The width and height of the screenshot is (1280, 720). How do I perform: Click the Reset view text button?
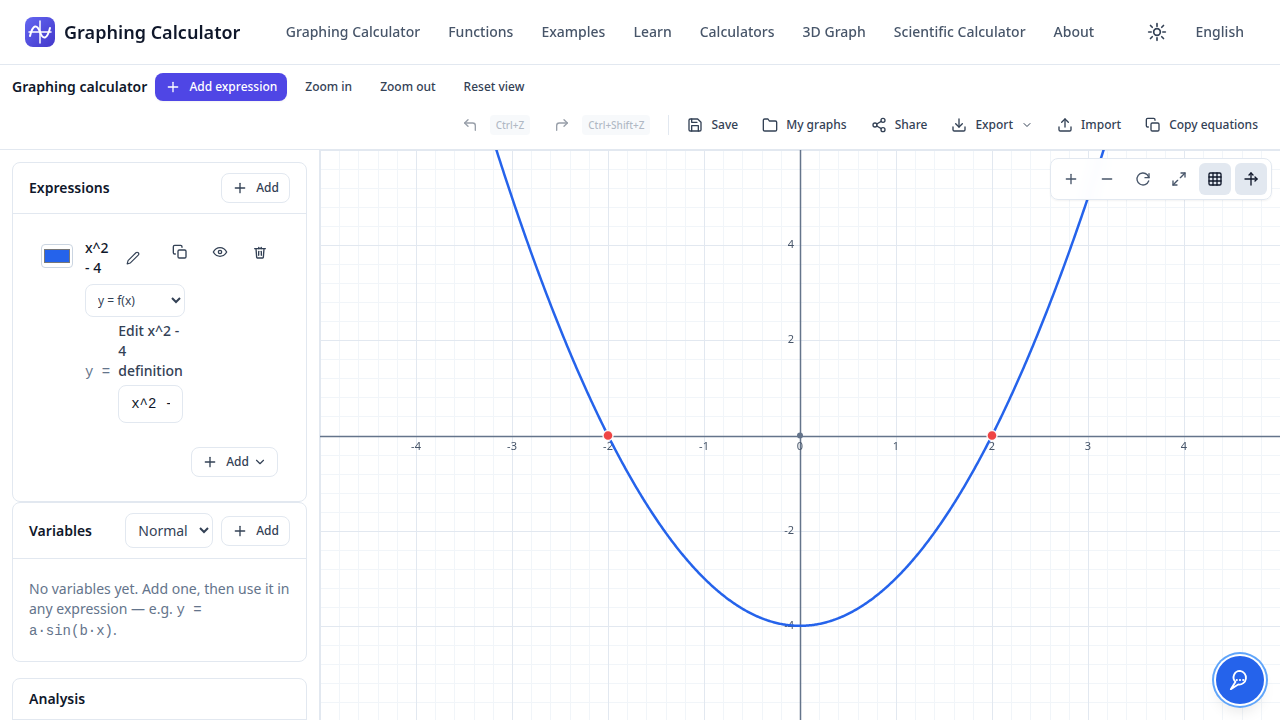pyautogui.click(x=494, y=87)
